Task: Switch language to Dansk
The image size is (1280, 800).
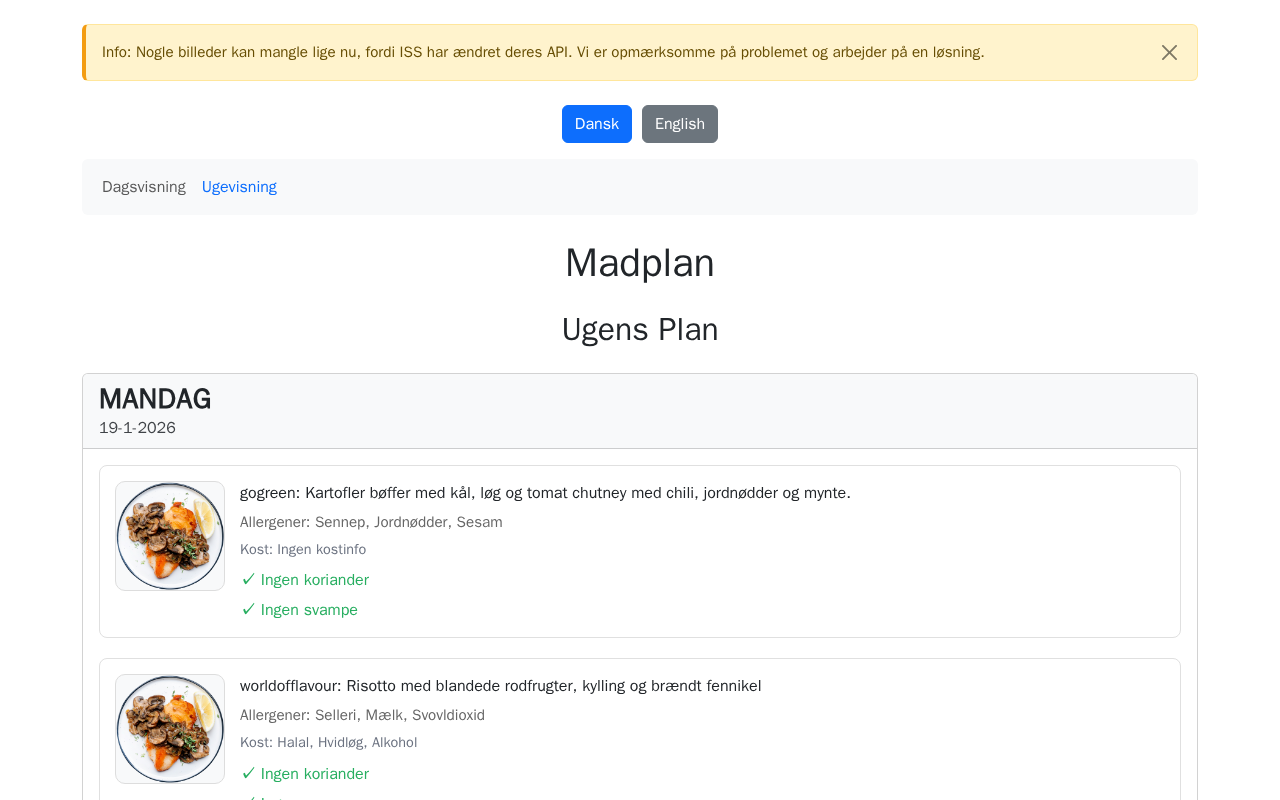Action: 597,124
